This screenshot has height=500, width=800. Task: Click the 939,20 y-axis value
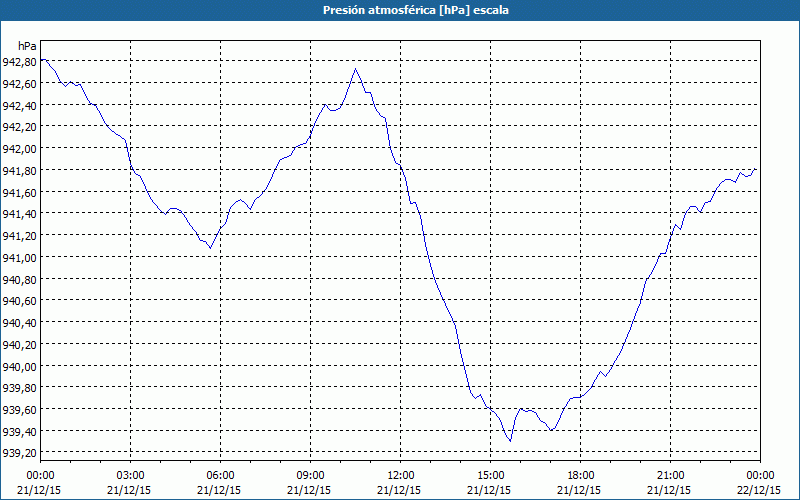point(19,453)
